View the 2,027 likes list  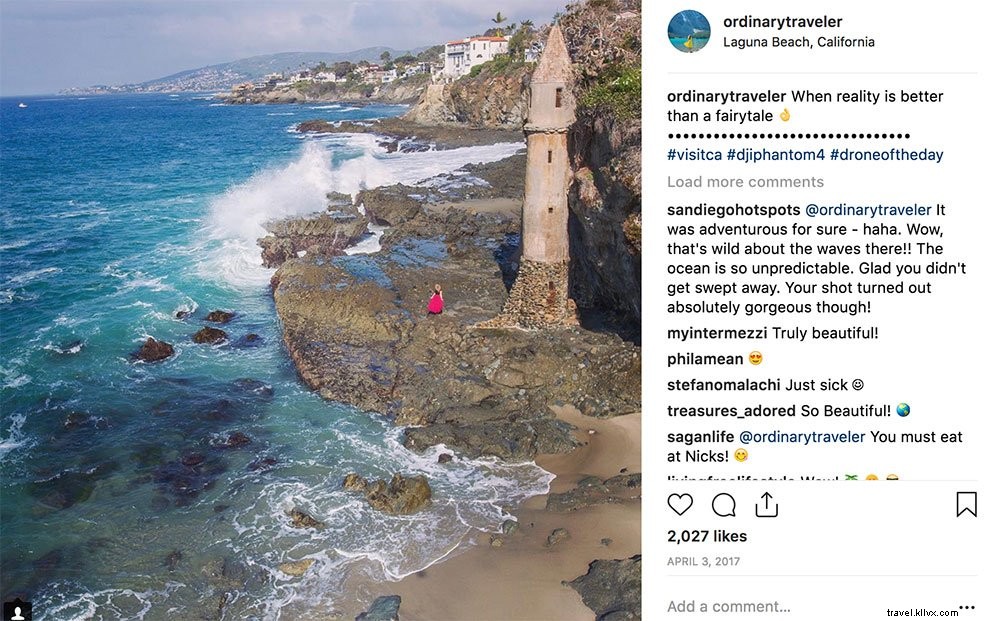[706, 536]
